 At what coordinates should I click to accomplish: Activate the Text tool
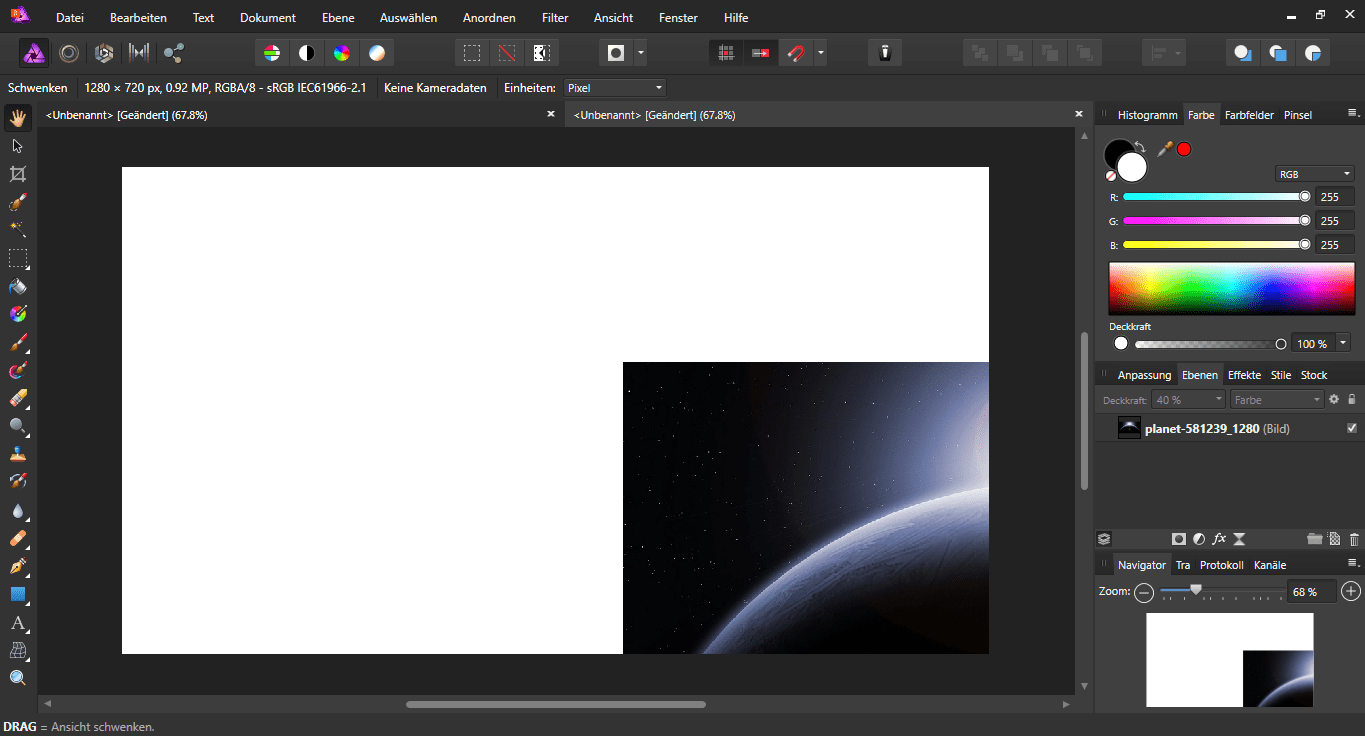17,623
